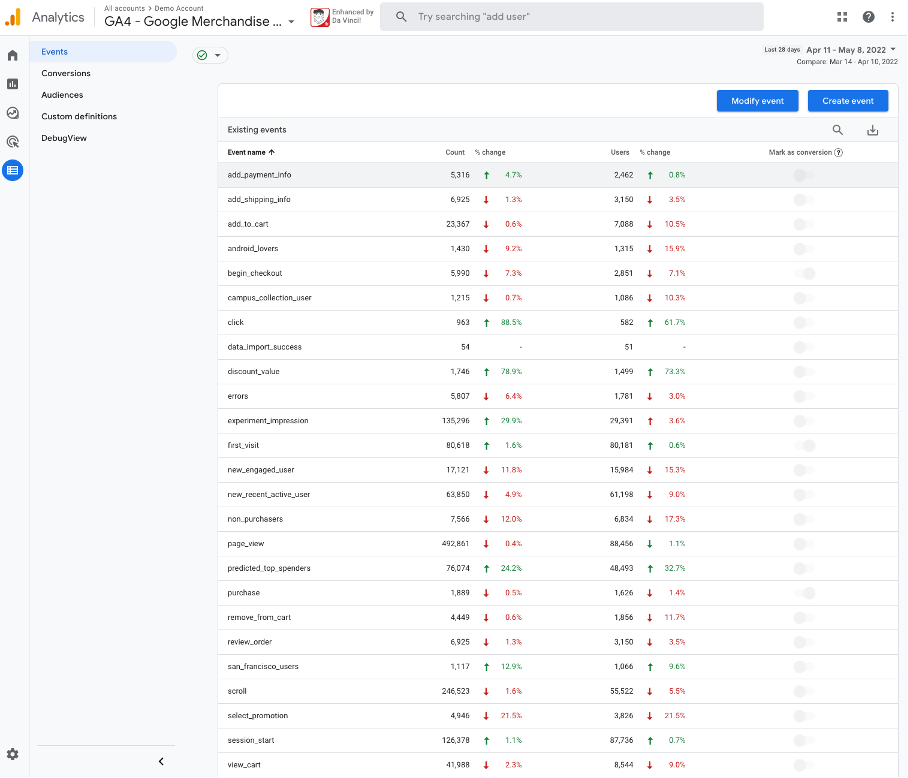
Task: Open the Advertising icon in sidebar
Action: click(x=13, y=142)
